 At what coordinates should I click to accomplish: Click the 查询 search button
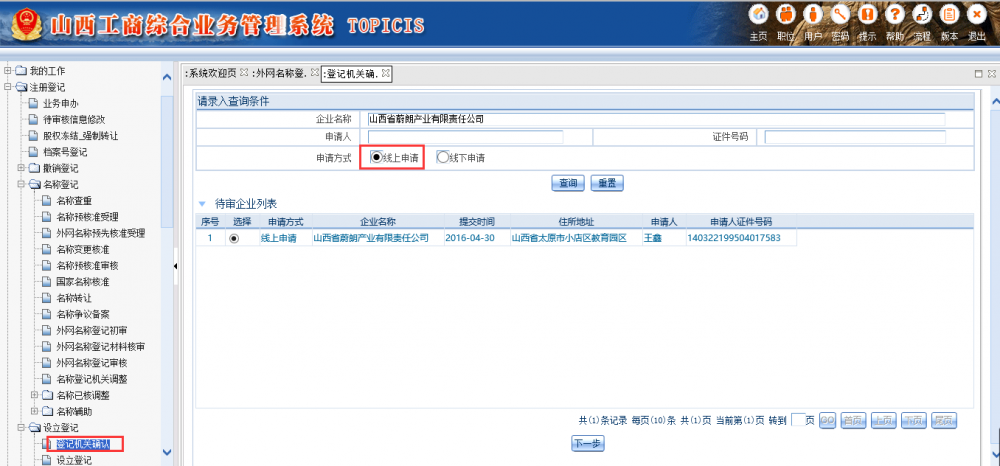[568, 183]
